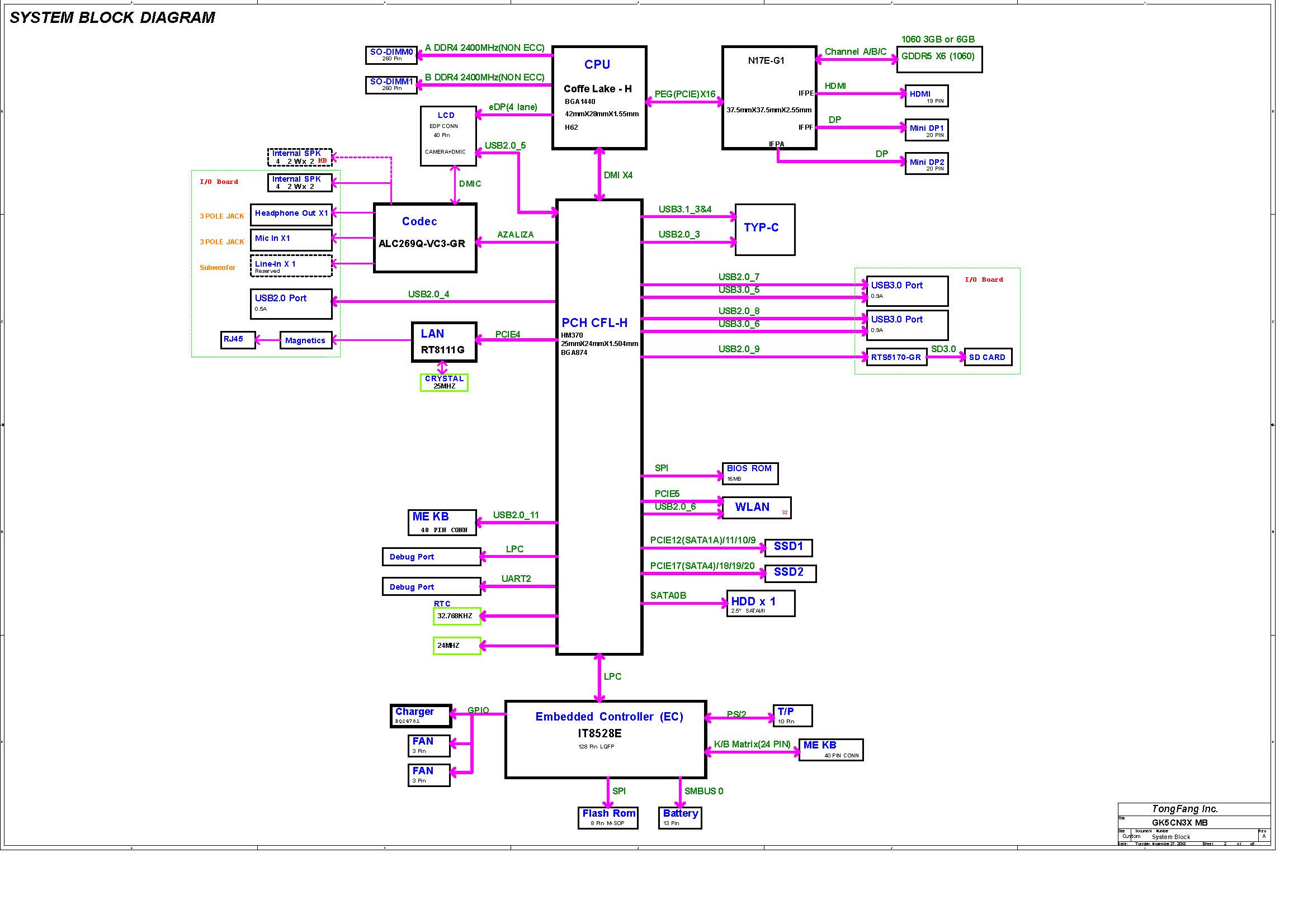
Task: Click the Flash Rom box
Action: pyautogui.click(x=608, y=818)
